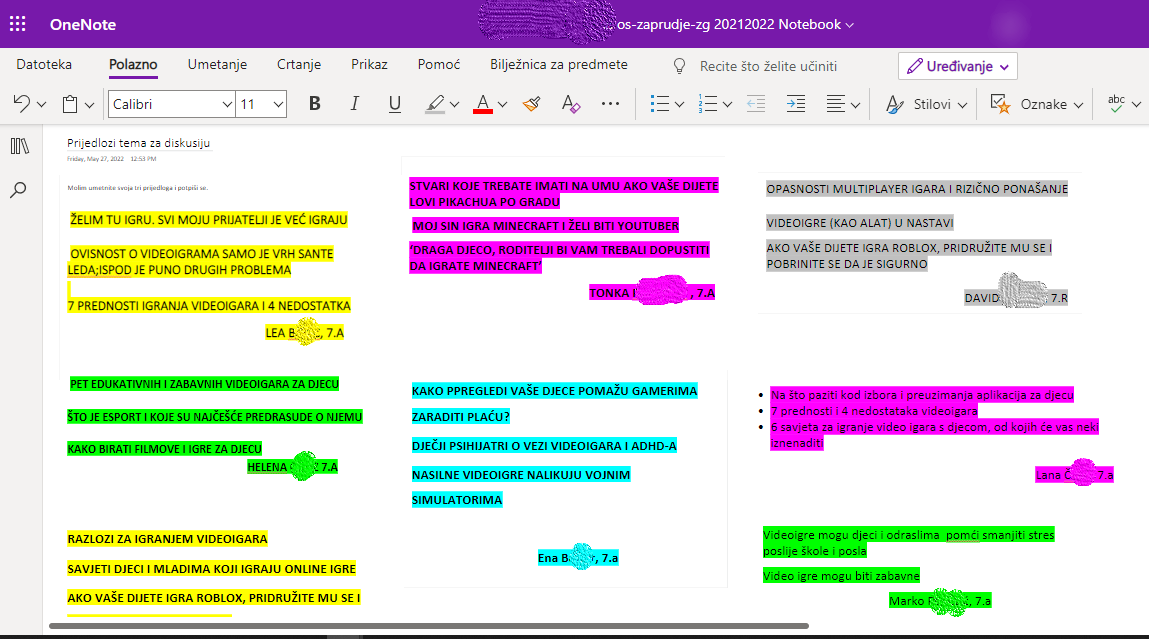Click the clipboard Paste icon
Screen dimensions: 1149x639
[70, 104]
